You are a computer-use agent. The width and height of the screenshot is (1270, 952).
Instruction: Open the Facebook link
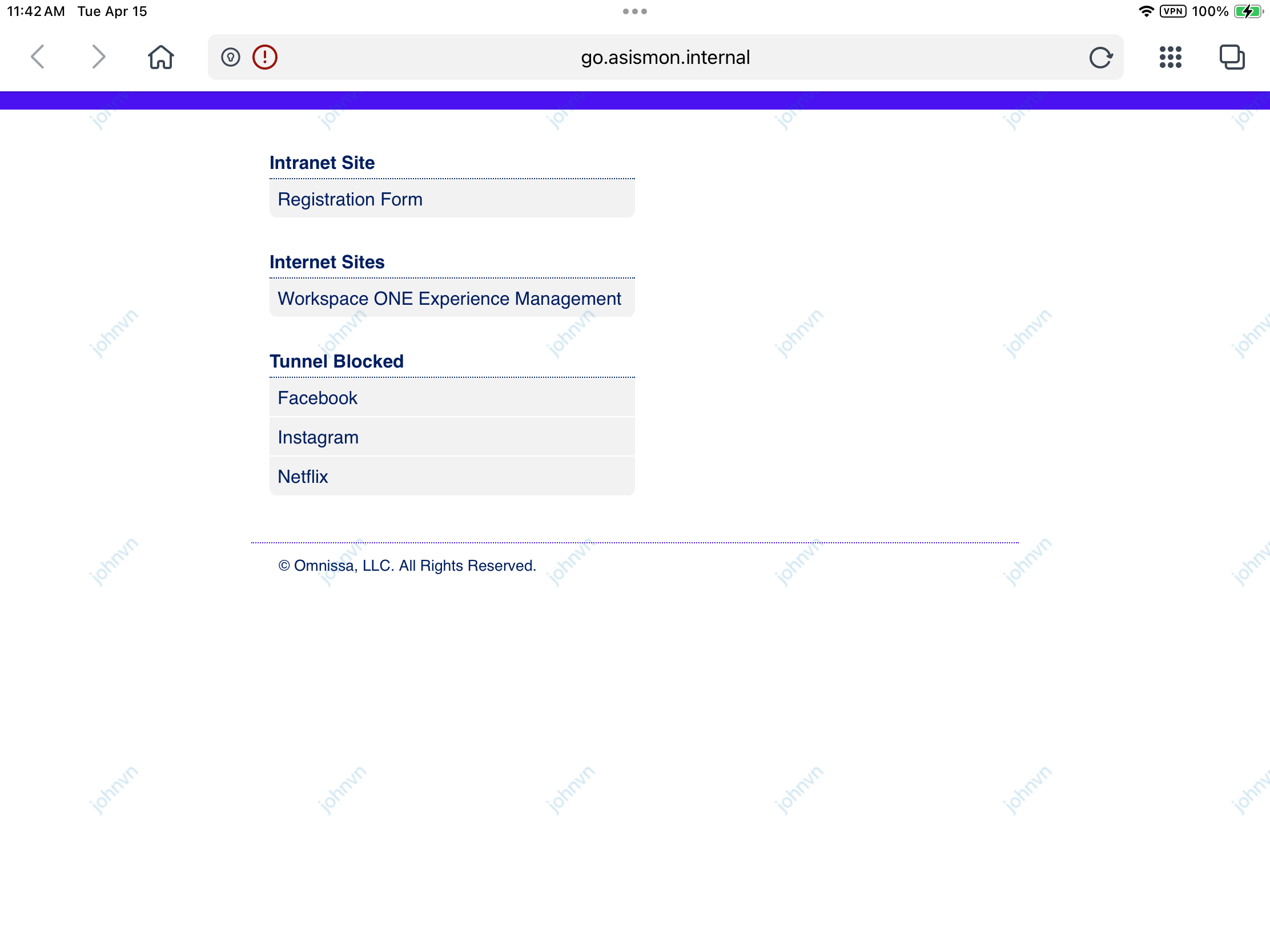[x=317, y=398]
